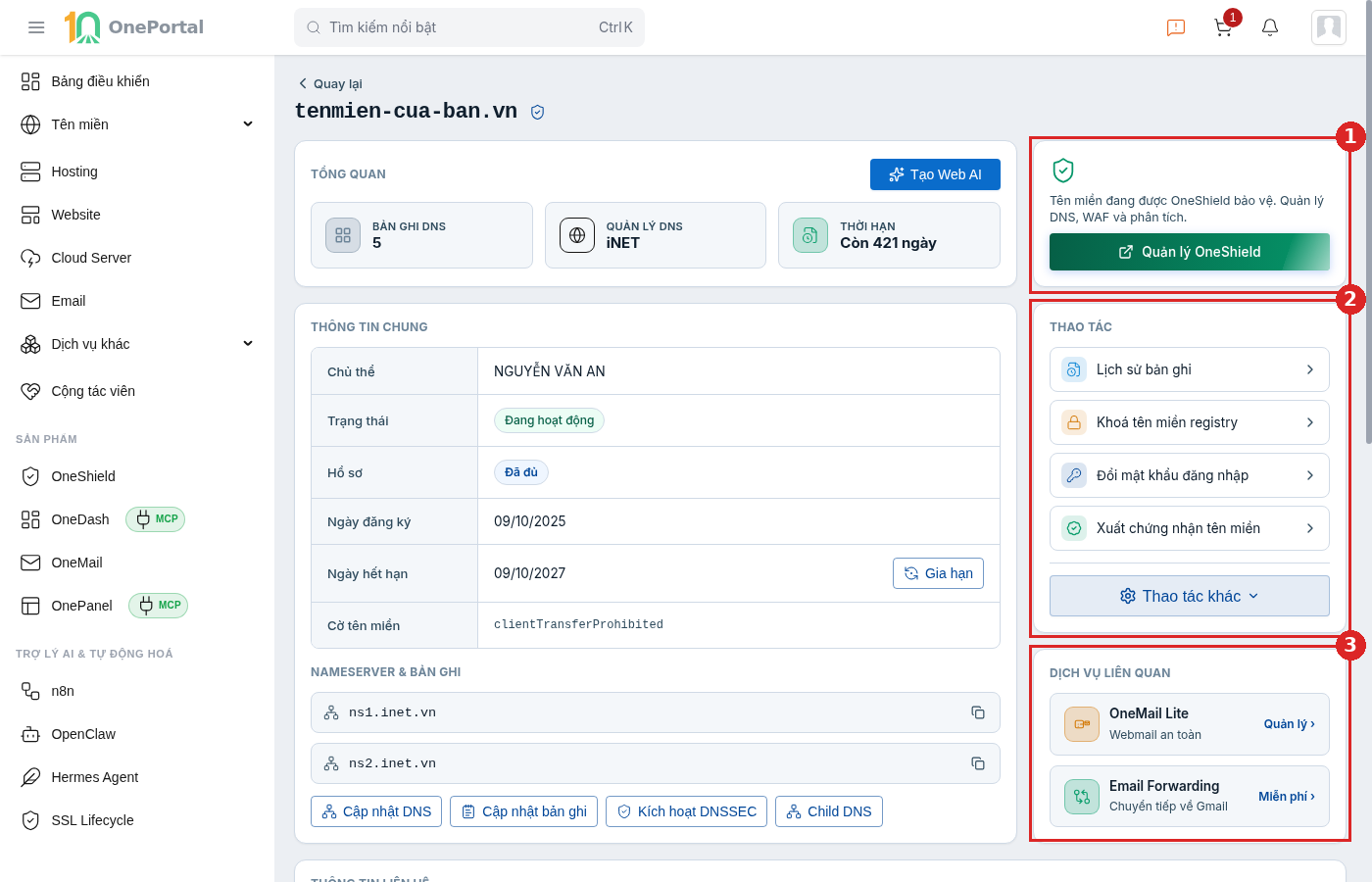Click Quay lại back link
The width and height of the screenshot is (1372, 882).
point(330,84)
